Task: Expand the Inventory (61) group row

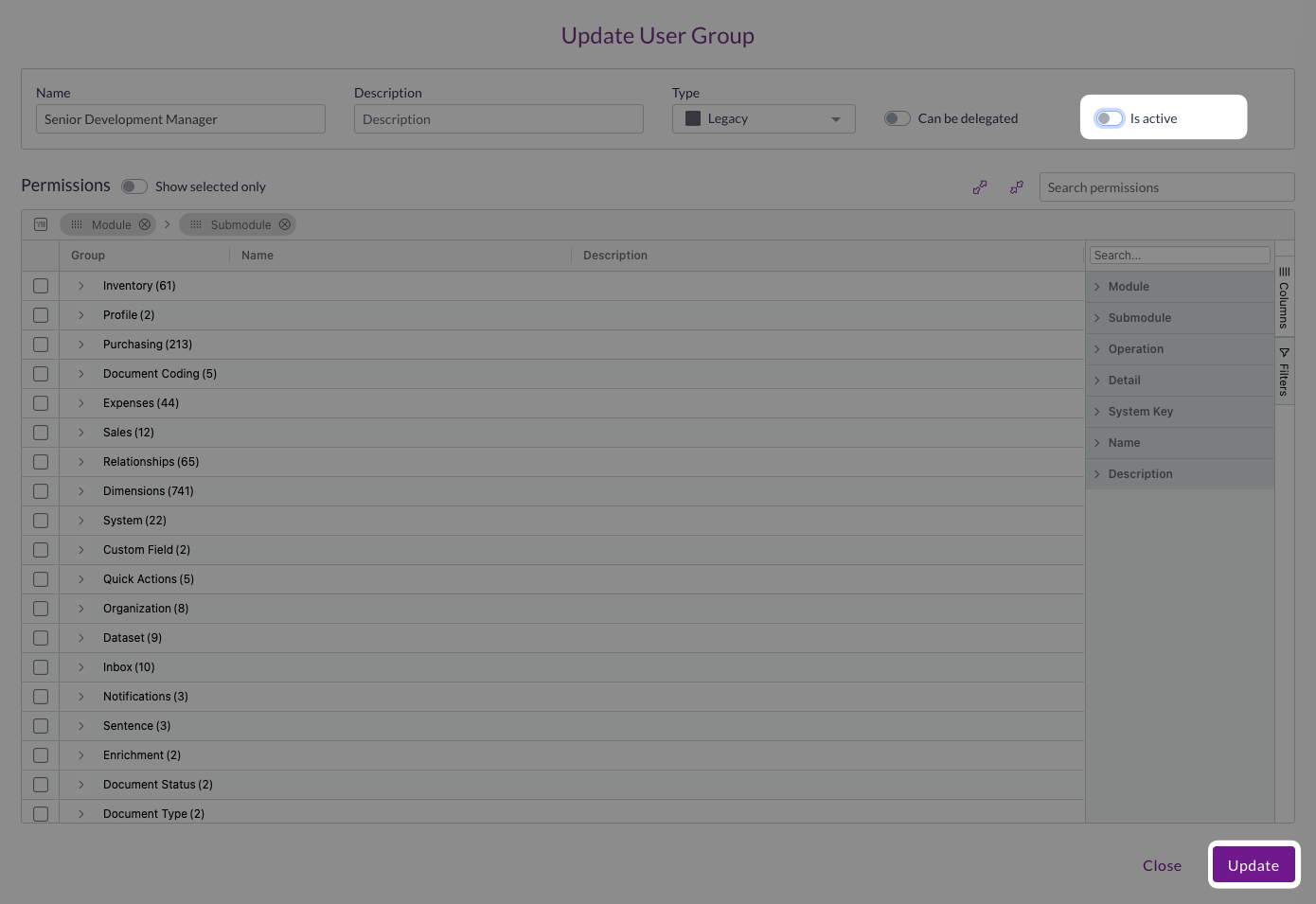Action: (x=81, y=286)
